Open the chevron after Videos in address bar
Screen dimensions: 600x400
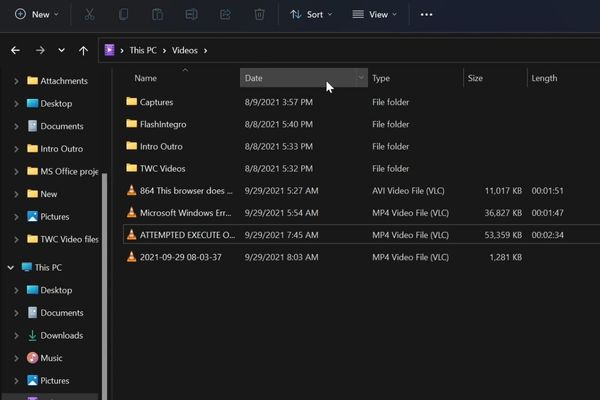pos(205,51)
